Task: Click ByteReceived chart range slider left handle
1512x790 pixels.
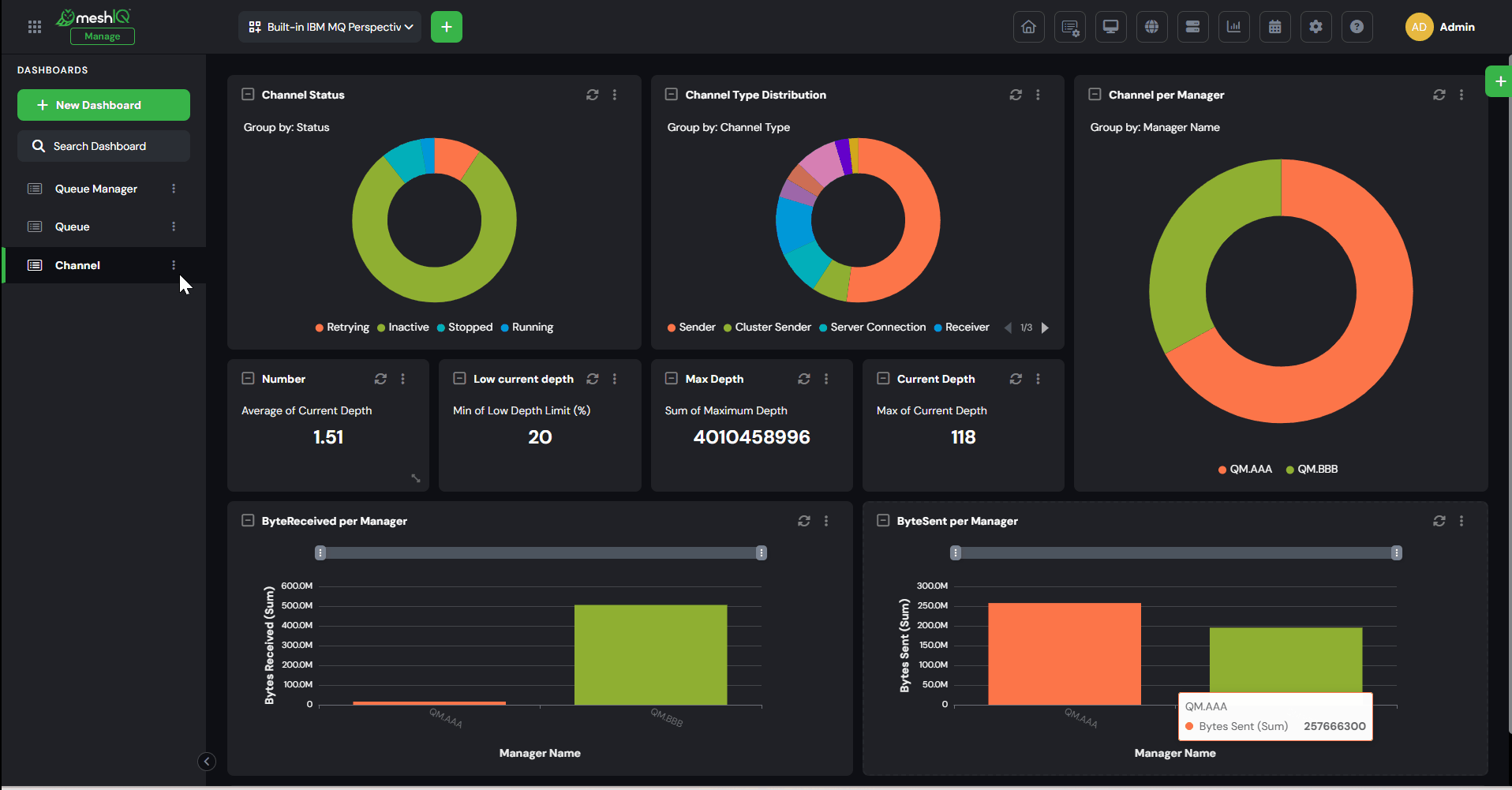Action: click(x=320, y=553)
